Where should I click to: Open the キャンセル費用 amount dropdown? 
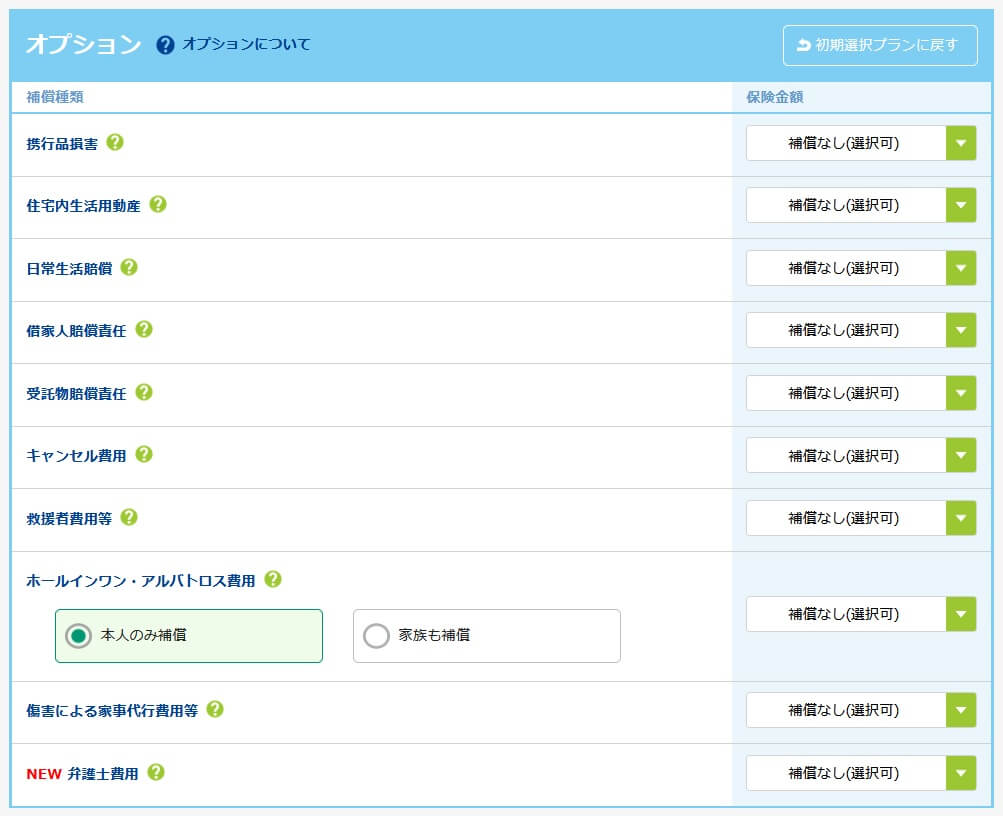coord(861,455)
